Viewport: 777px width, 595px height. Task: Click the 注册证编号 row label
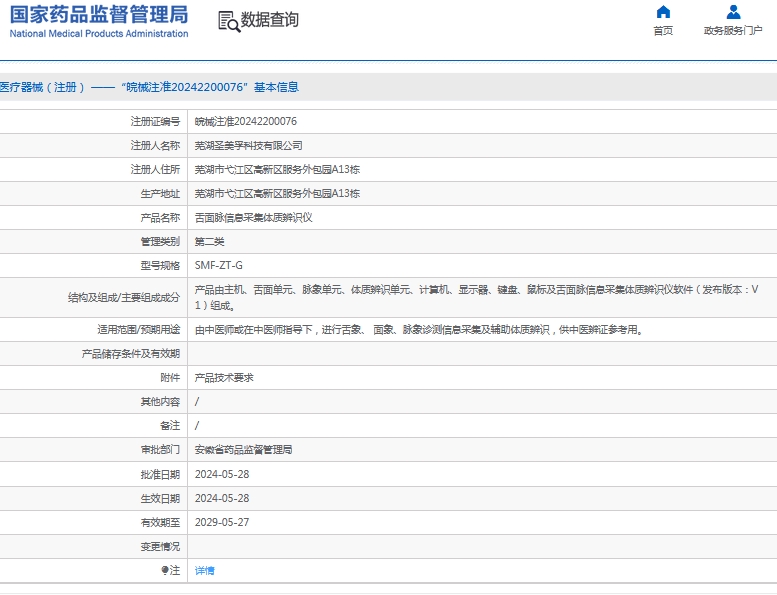pyautogui.click(x=155, y=121)
